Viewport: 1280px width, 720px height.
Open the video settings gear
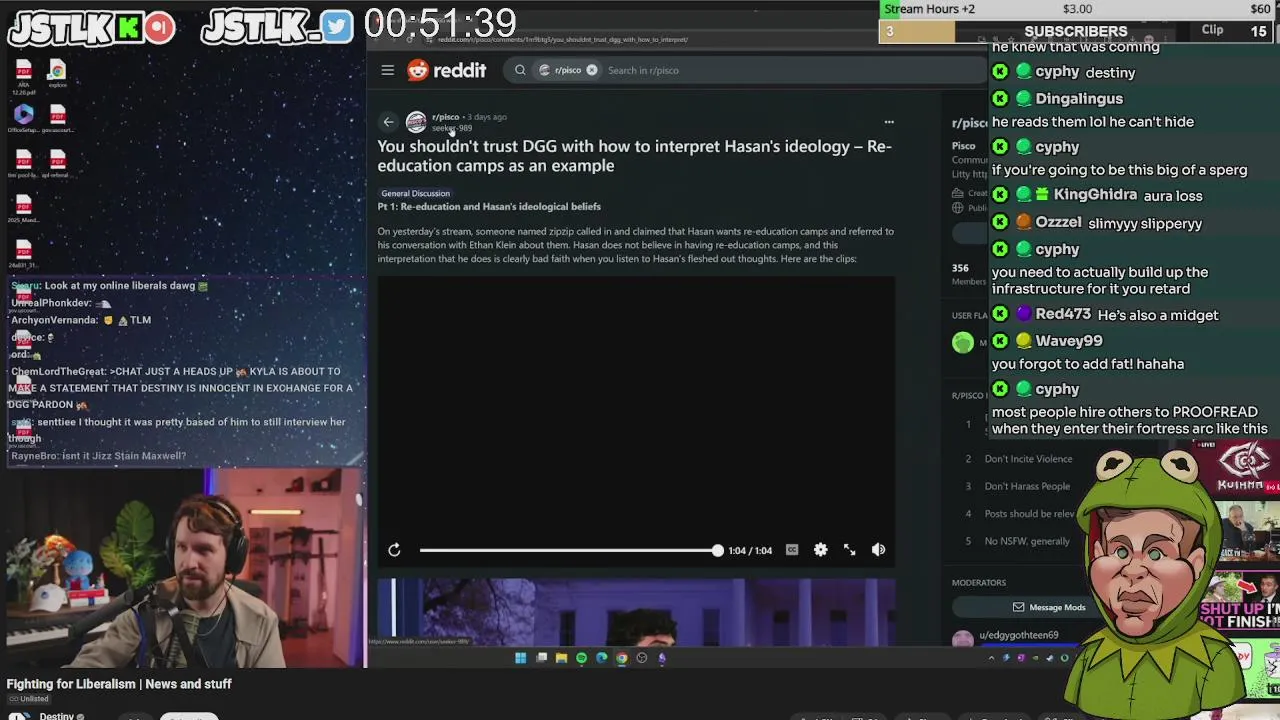820,550
